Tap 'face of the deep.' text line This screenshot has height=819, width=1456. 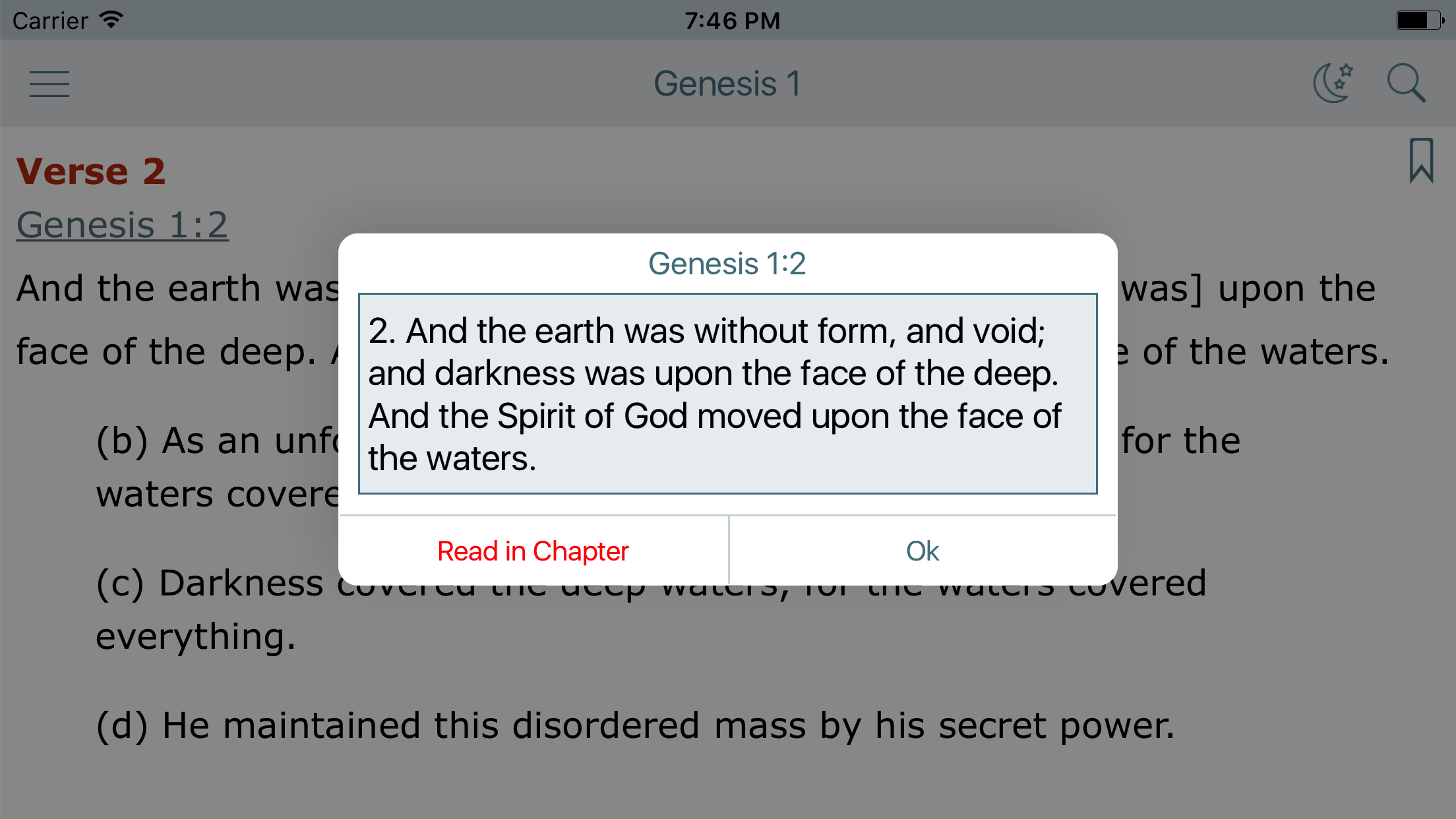[166, 351]
